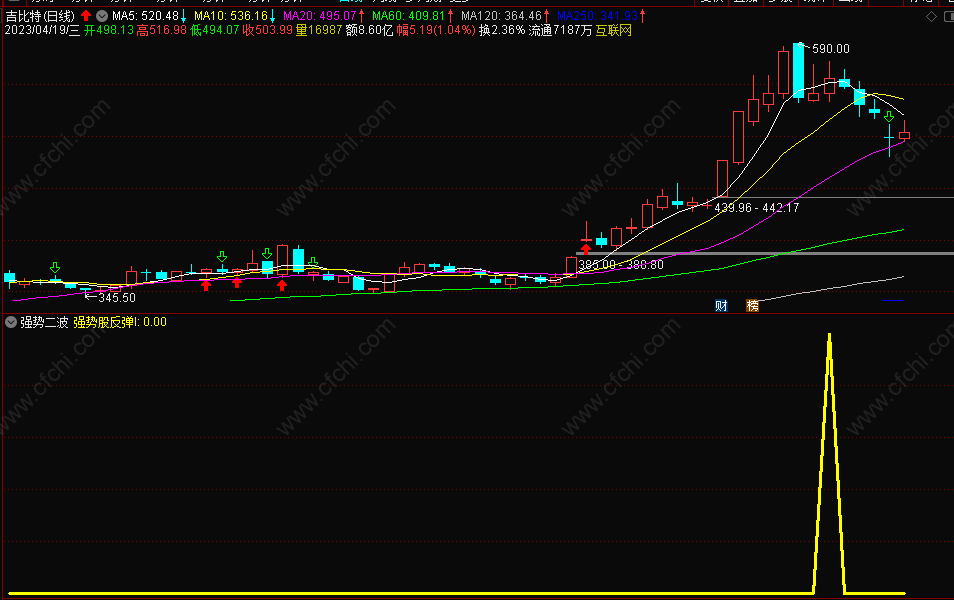Open the dropdown circle beside 强势二波
The image size is (954, 600).
pyautogui.click(x=10, y=322)
